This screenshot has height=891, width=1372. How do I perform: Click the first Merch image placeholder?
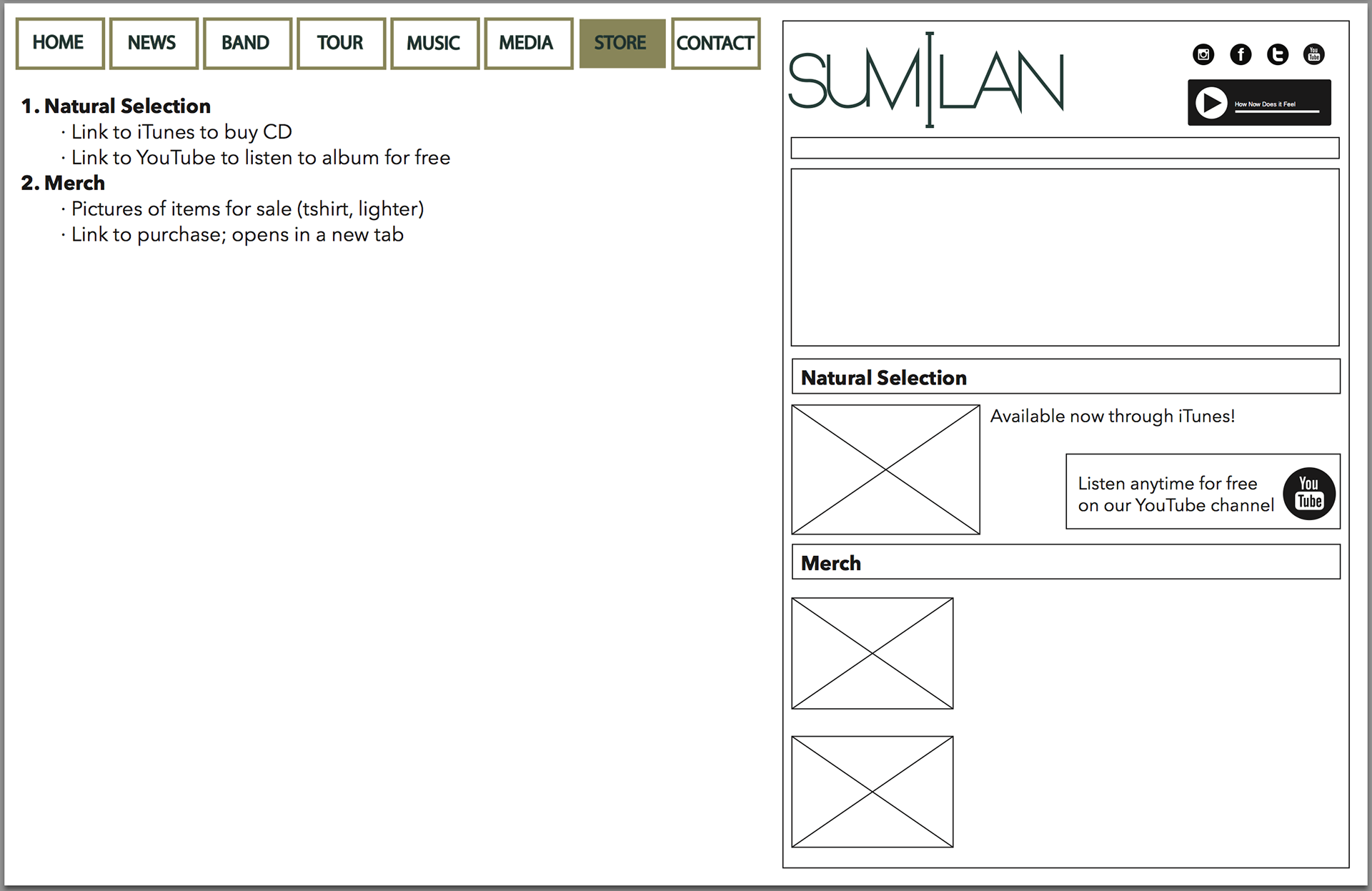[x=872, y=653]
